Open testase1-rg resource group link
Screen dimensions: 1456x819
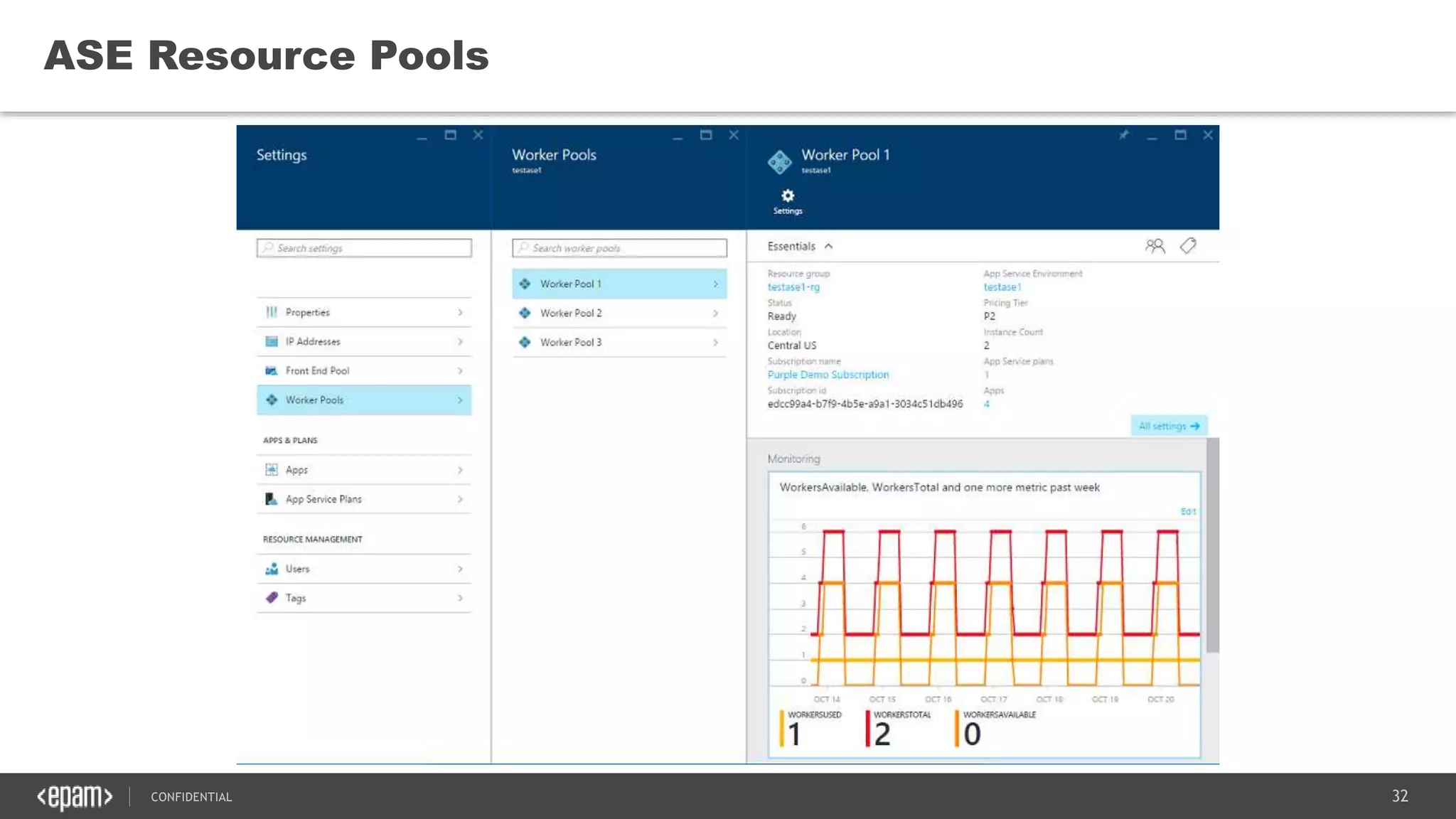point(793,287)
